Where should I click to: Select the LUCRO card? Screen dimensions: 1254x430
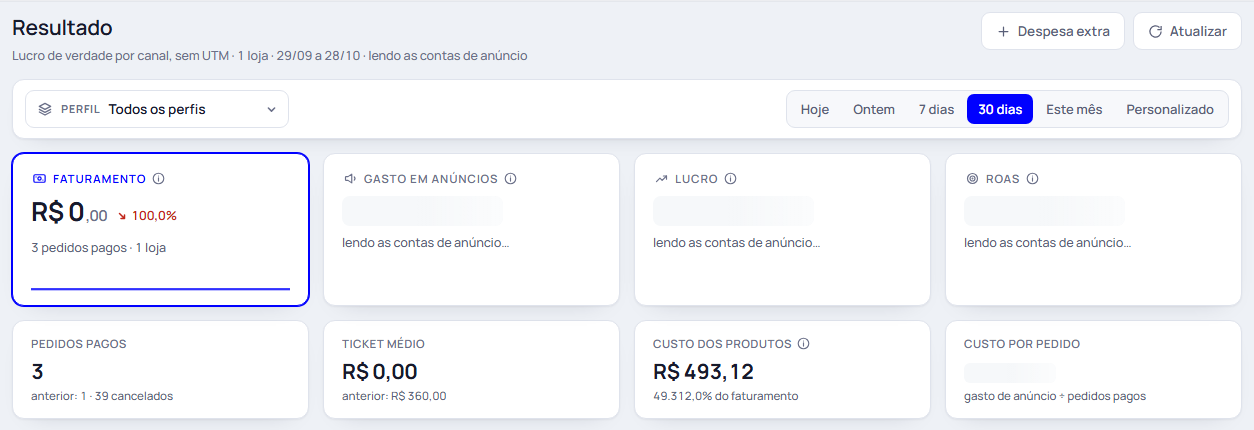782,229
